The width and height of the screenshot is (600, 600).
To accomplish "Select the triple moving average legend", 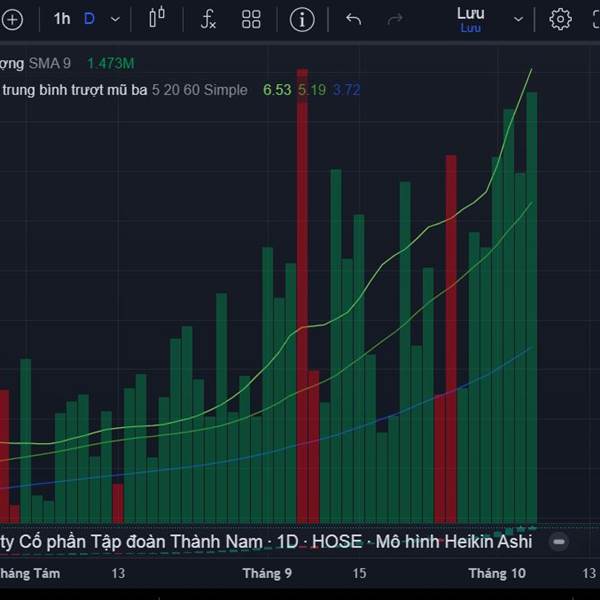I will click(x=125, y=90).
